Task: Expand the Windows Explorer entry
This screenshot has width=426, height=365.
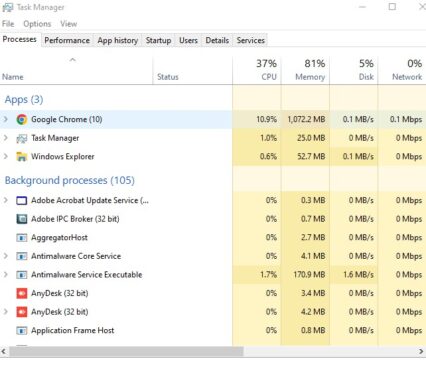Action: click(6, 156)
